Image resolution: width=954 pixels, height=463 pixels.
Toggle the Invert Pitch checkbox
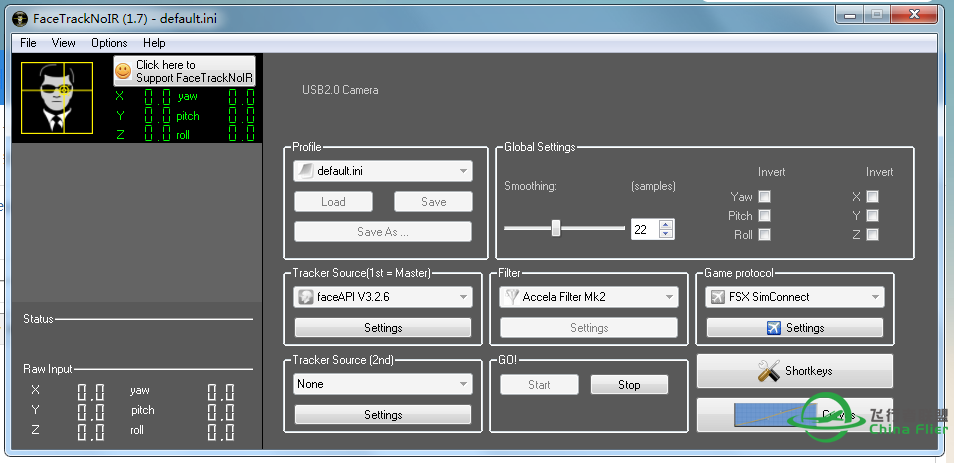(764, 216)
